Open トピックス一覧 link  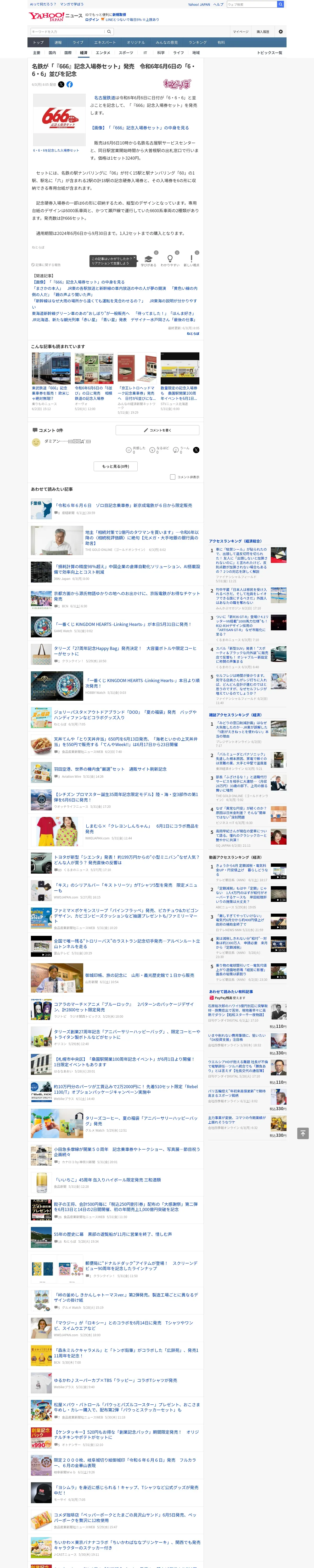tap(270, 53)
